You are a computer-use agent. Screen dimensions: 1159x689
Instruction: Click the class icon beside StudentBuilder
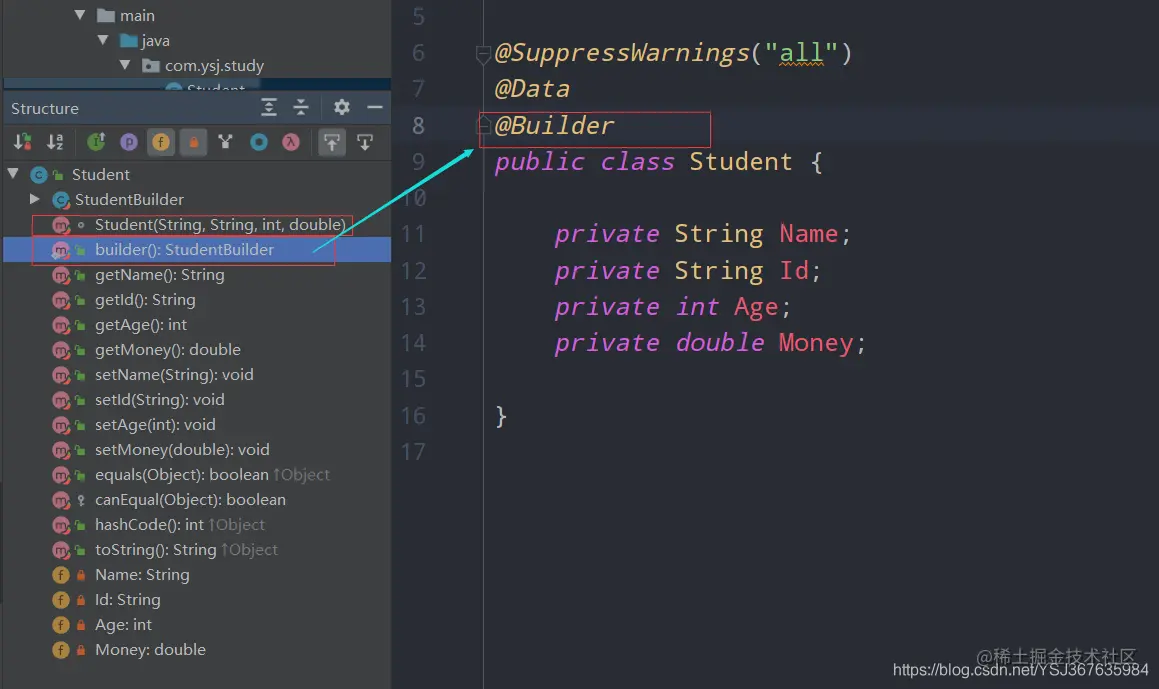61,200
